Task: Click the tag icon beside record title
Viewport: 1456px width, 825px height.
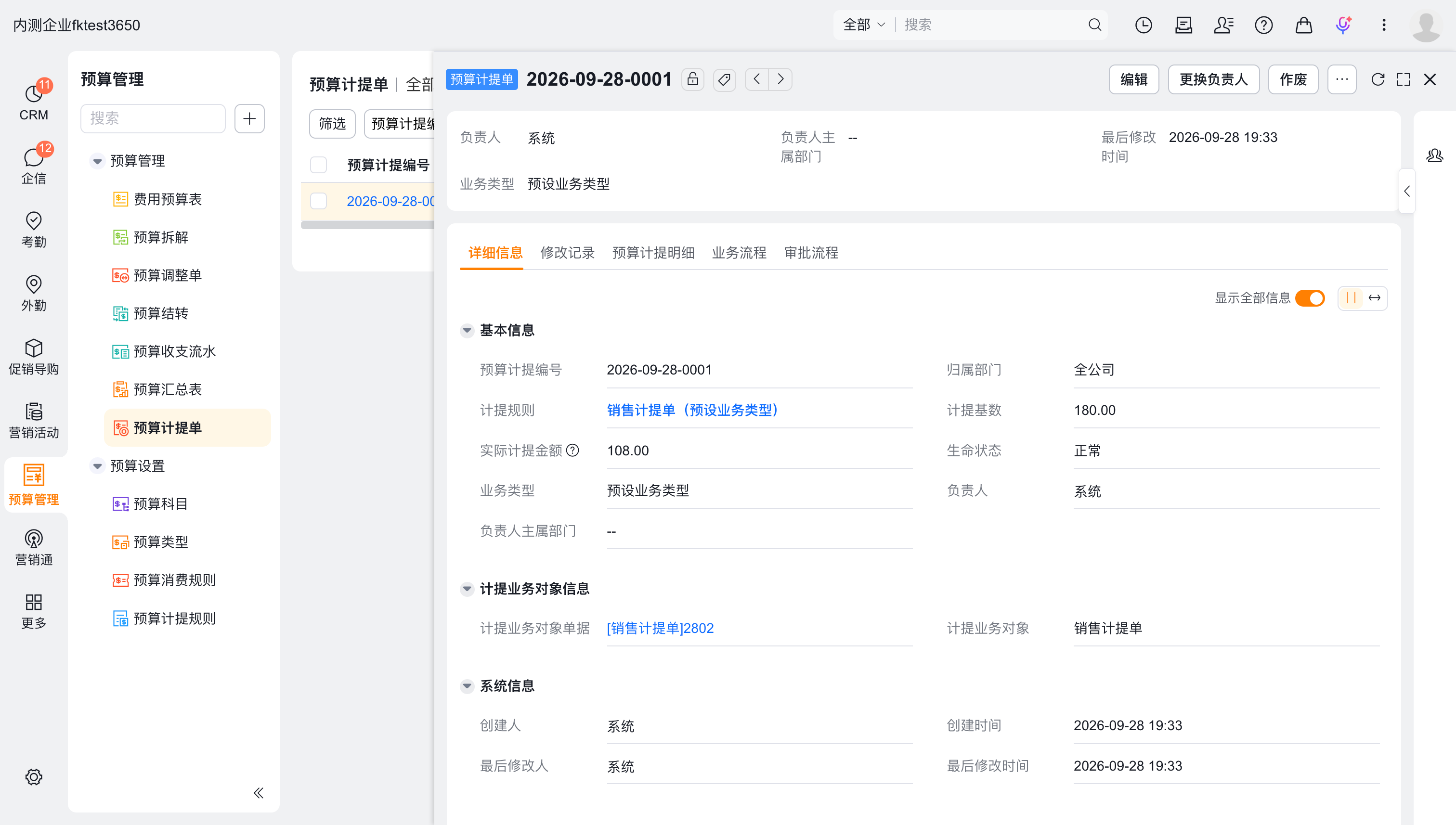Action: coord(724,79)
